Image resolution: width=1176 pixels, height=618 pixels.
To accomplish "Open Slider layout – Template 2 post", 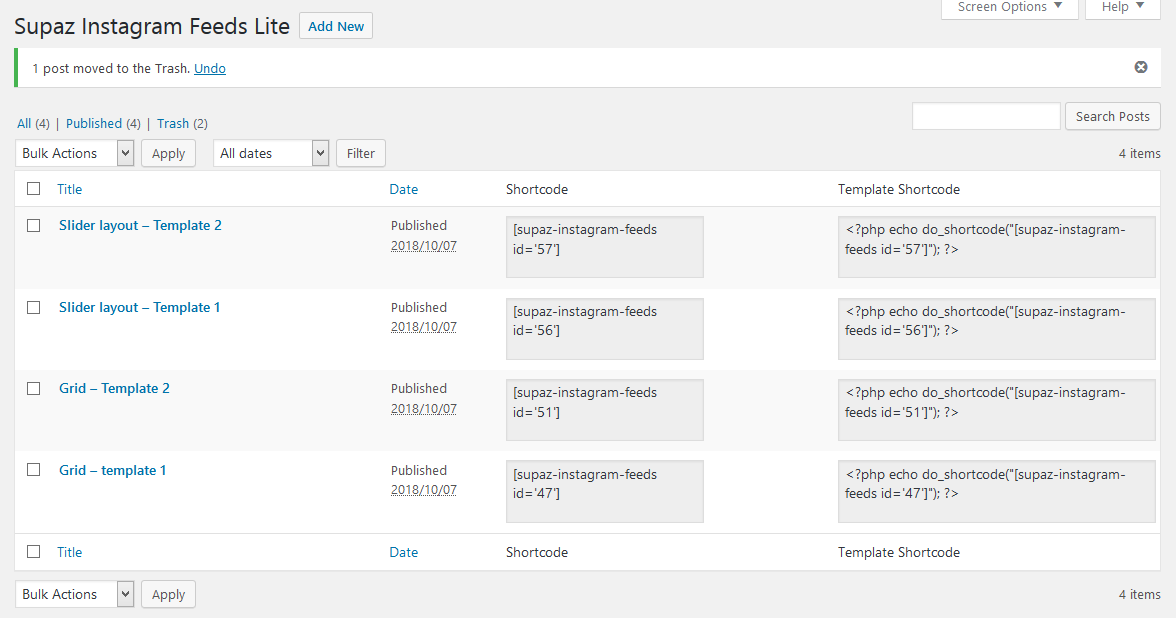I will 140,226.
